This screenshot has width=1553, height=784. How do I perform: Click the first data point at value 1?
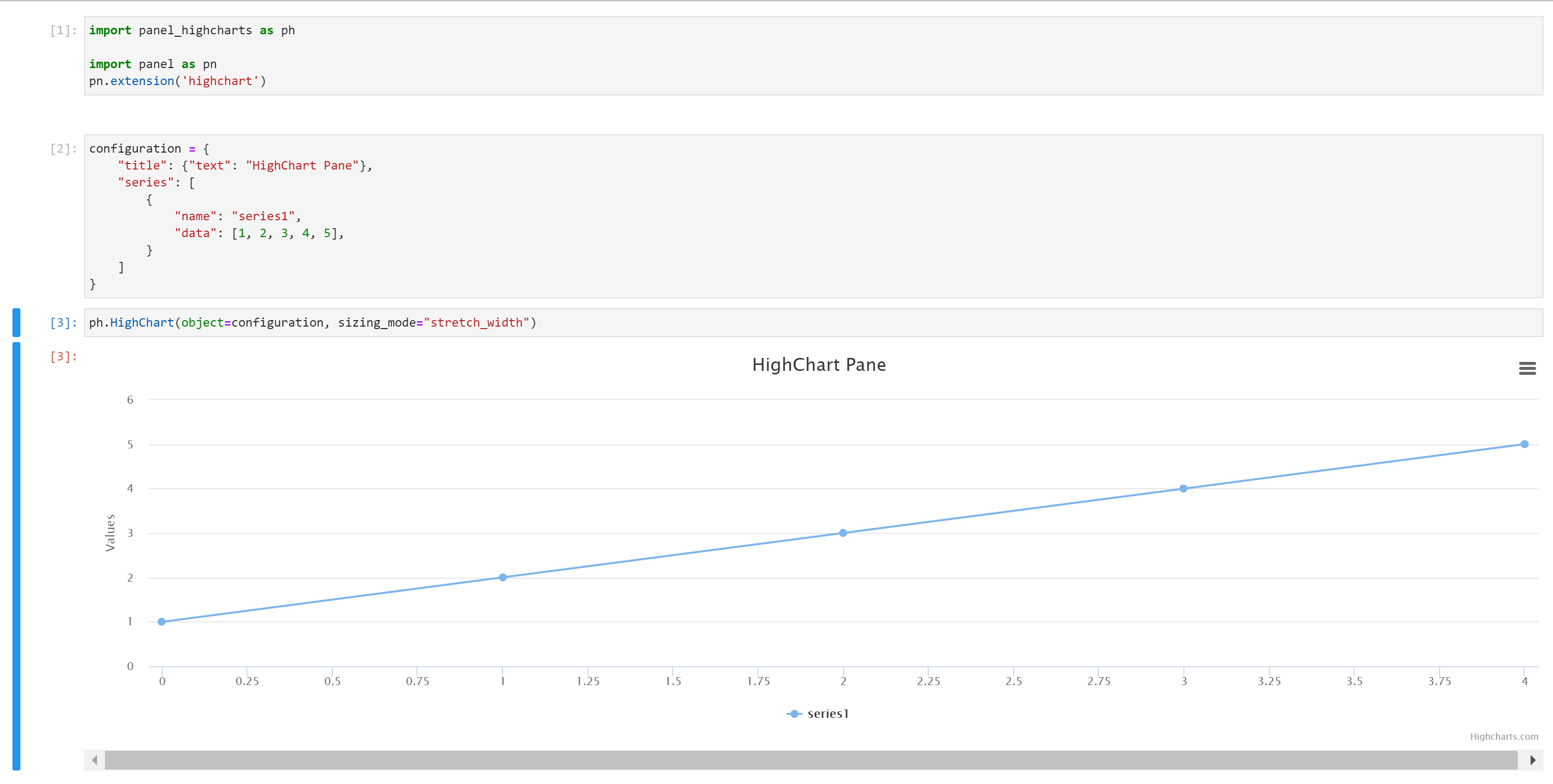[x=162, y=621]
